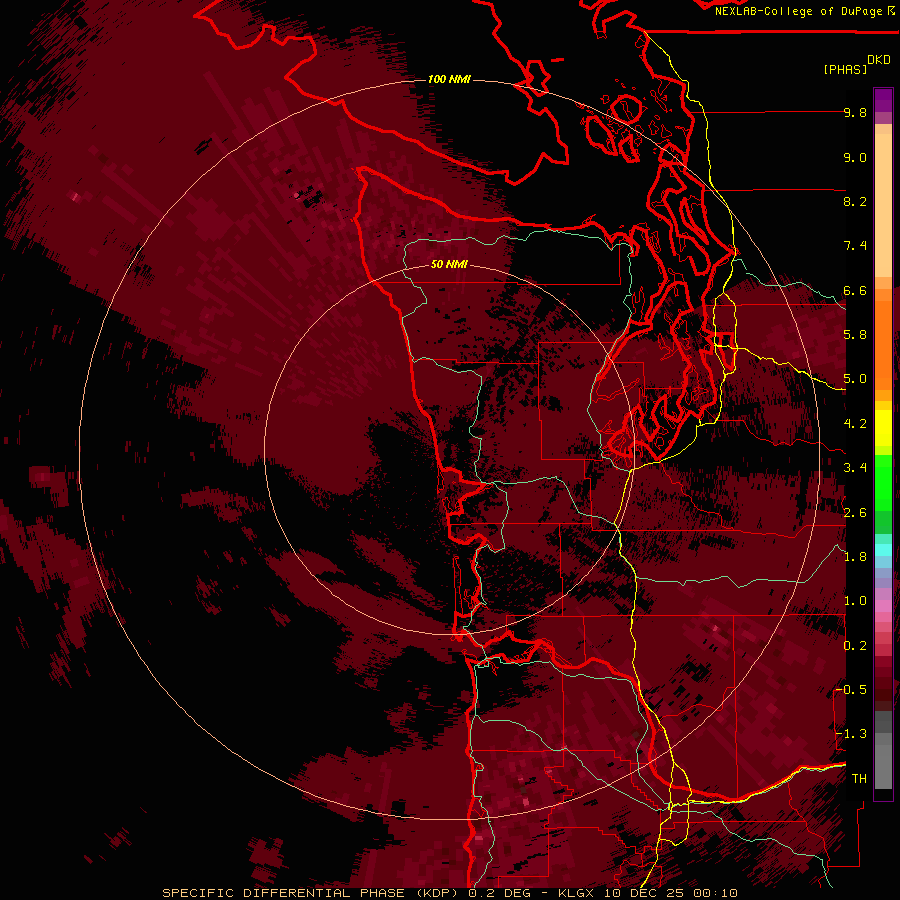Click the [PHAS] units label
The width and height of the screenshot is (900, 900).
(845, 69)
